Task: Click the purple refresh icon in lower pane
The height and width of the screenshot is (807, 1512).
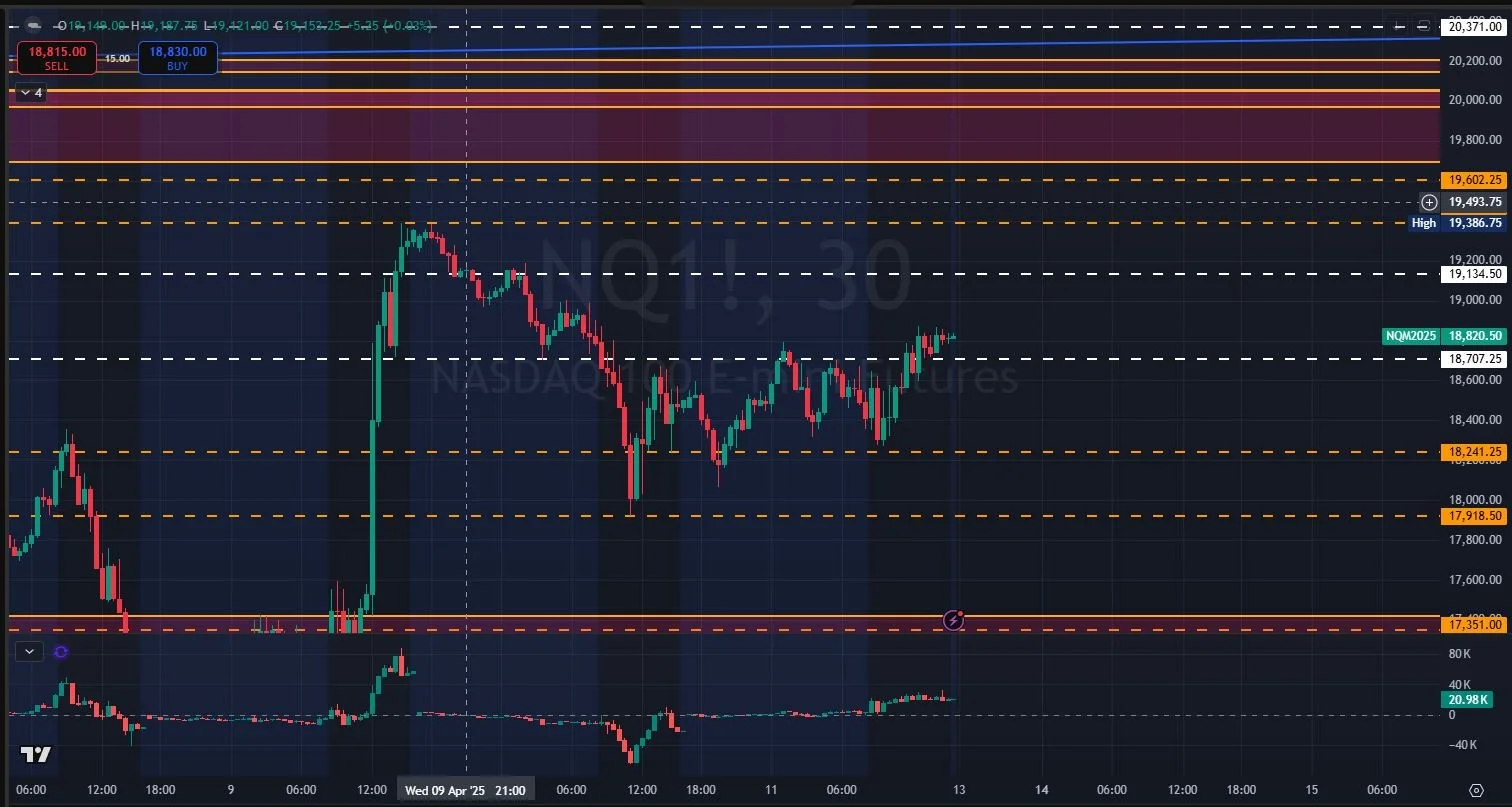Action: coord(60,652)
